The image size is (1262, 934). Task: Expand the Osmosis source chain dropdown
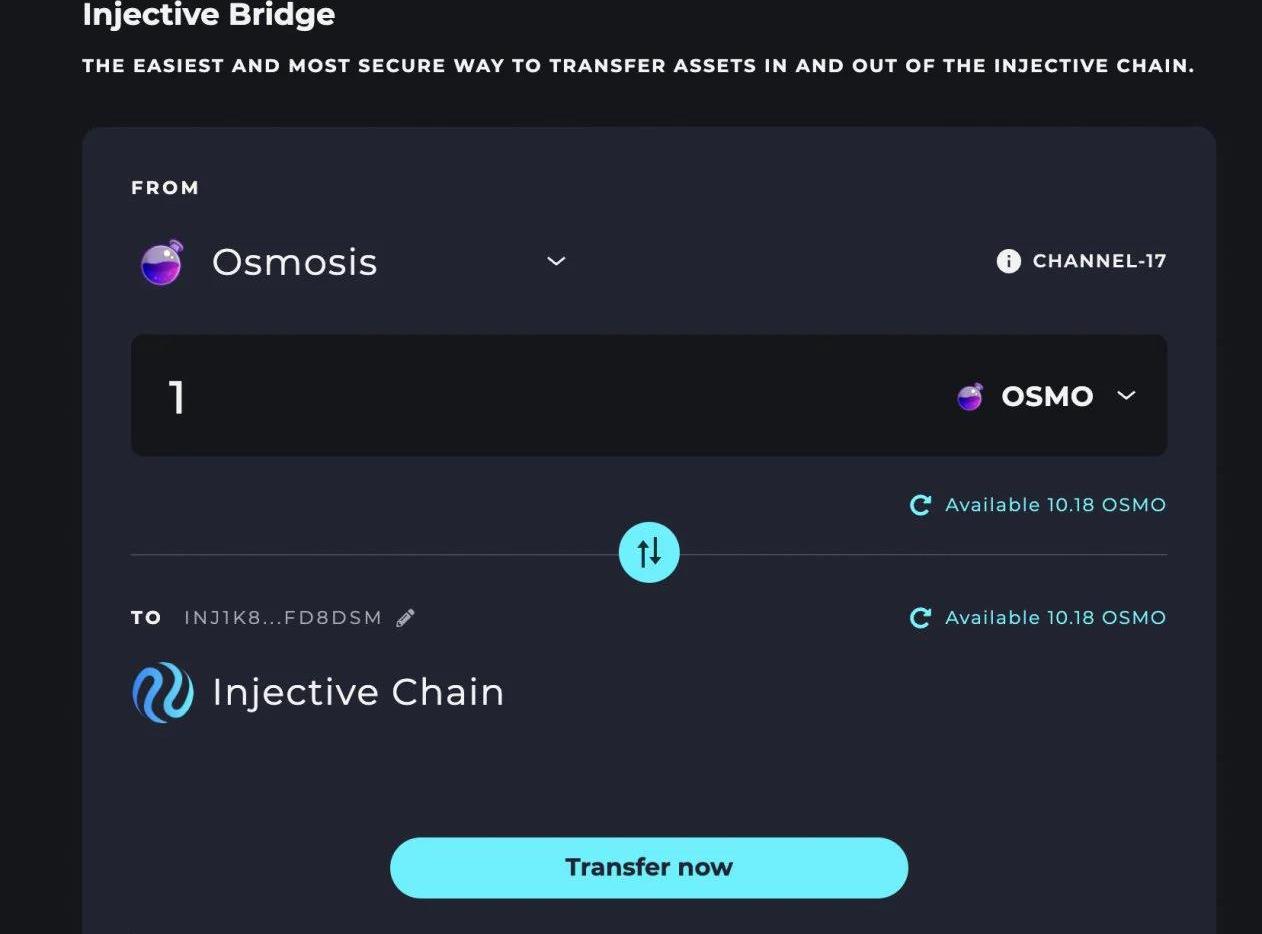click(556, 262)
